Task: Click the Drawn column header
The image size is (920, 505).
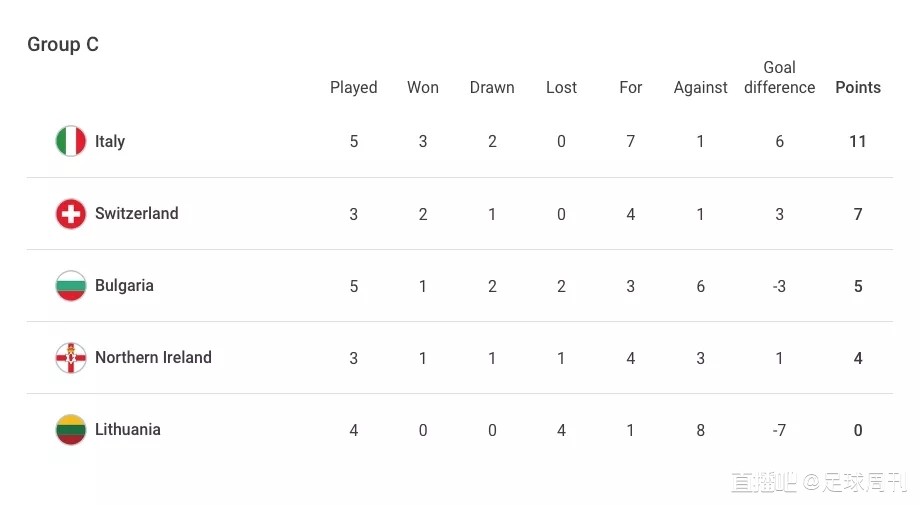Action: tap(492, 87)
